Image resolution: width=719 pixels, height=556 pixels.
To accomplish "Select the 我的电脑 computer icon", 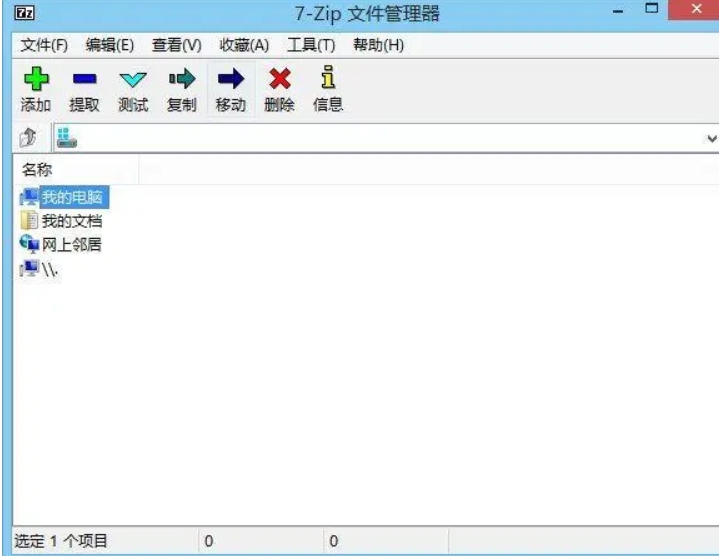I will [x=29, y=197].
